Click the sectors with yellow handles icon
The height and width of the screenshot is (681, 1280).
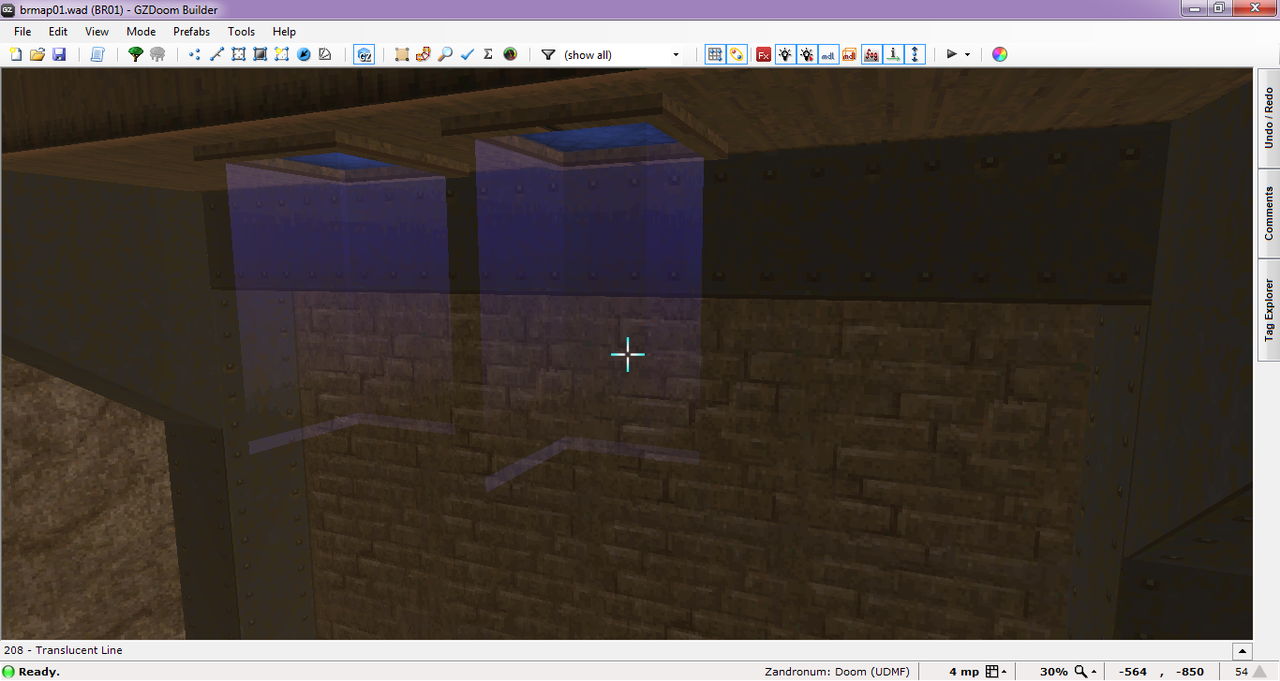pos(282,54)
